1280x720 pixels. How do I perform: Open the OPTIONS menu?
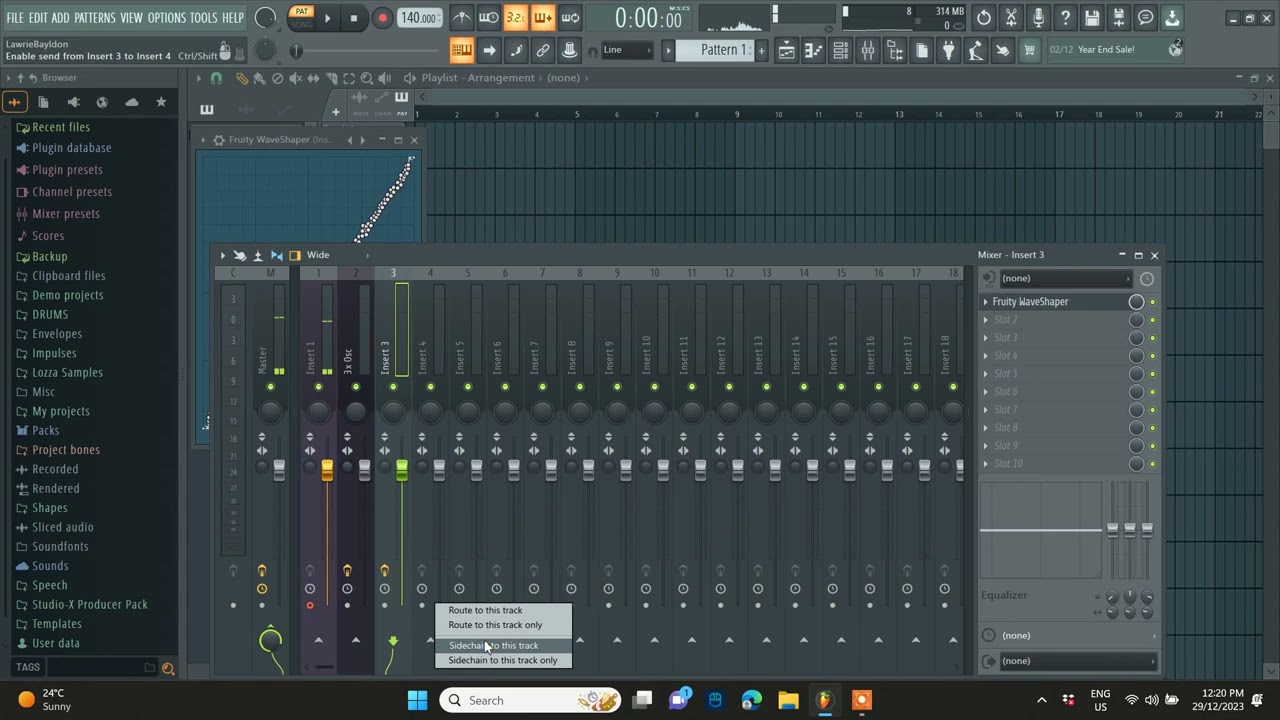[x=167, y=18]
